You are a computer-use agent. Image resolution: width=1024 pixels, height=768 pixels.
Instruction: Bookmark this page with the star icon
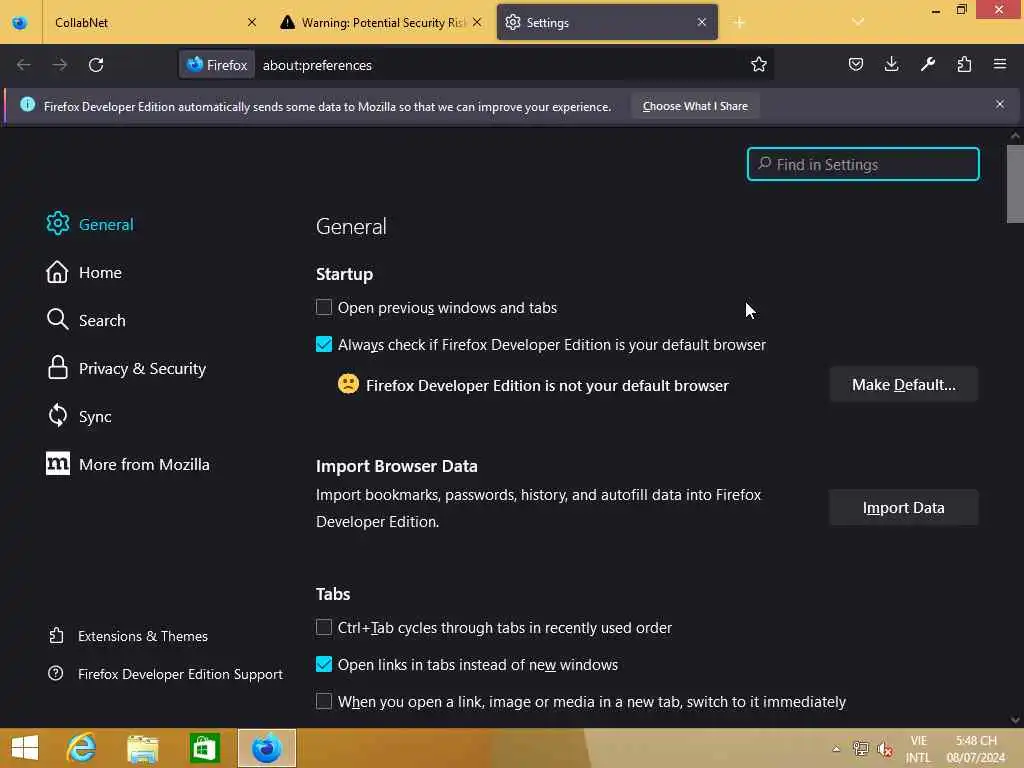[x=758, y=65]
